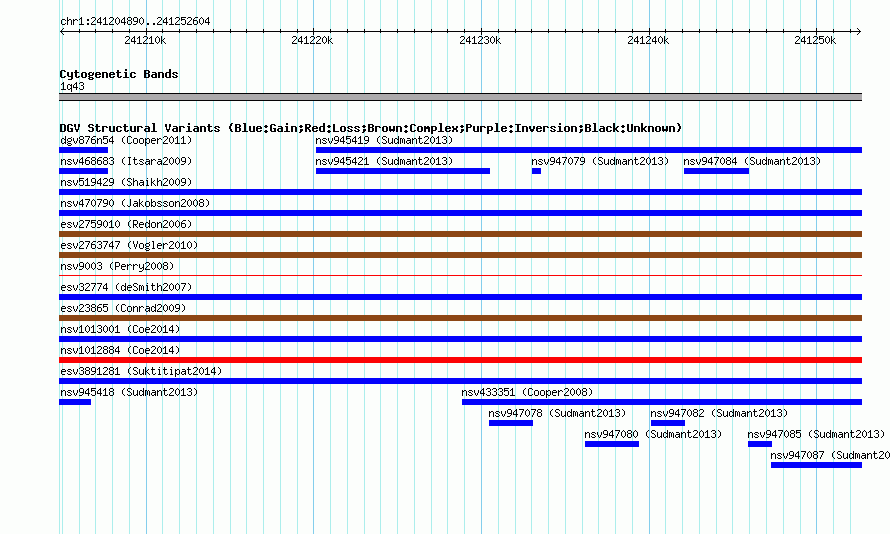Screen dimensions: 890x534
Task: Select the blue bar under nsv945418
Action: (75, 402)
